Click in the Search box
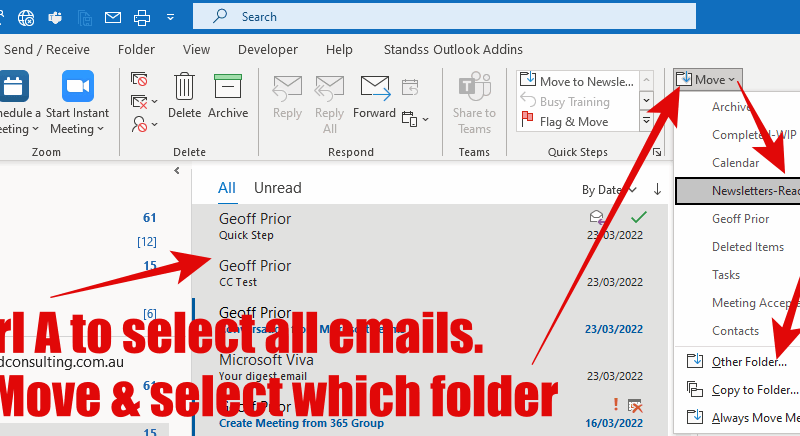This screenshot has width=800, height=436. point(400,16)
